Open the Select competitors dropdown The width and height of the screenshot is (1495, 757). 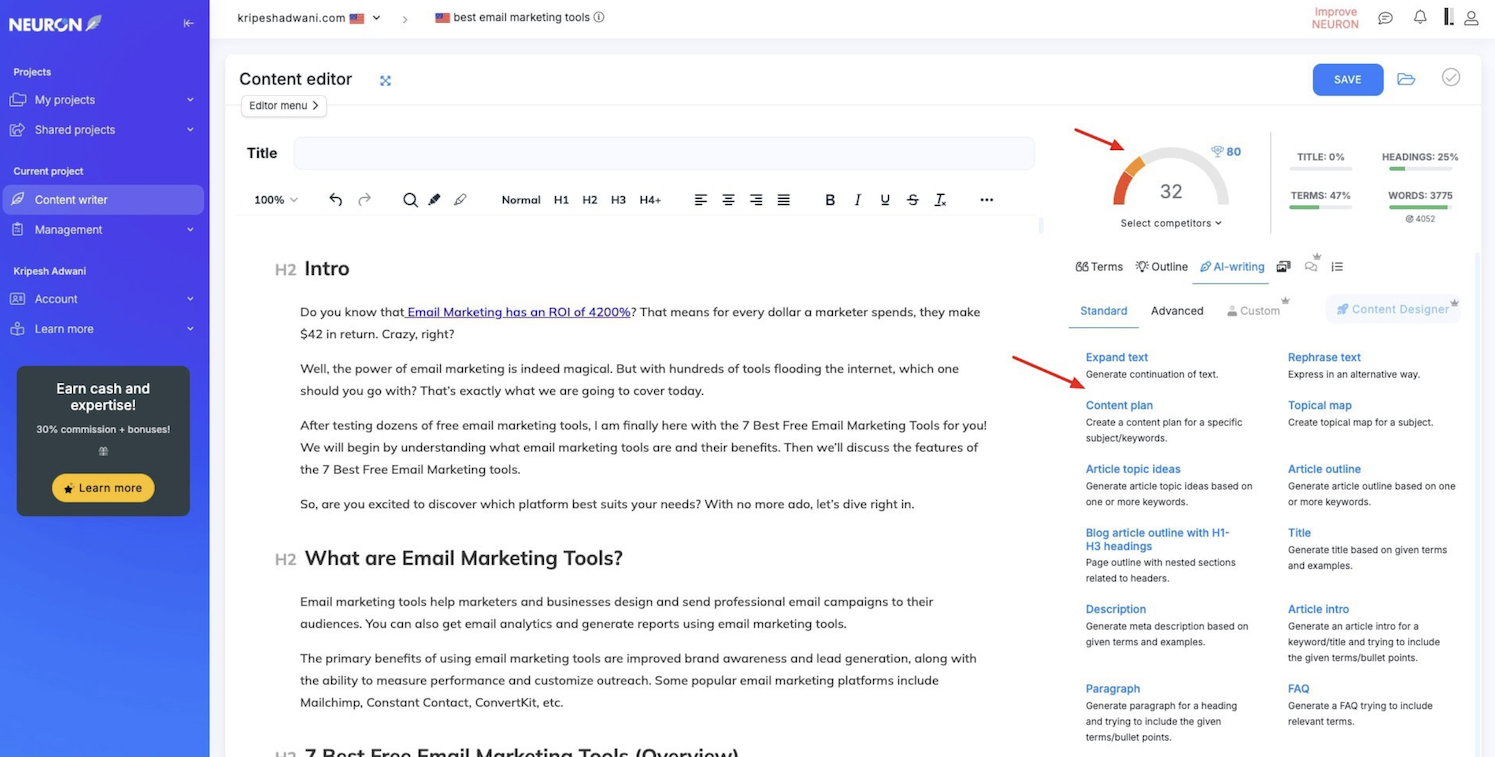tap(1170, 222)
